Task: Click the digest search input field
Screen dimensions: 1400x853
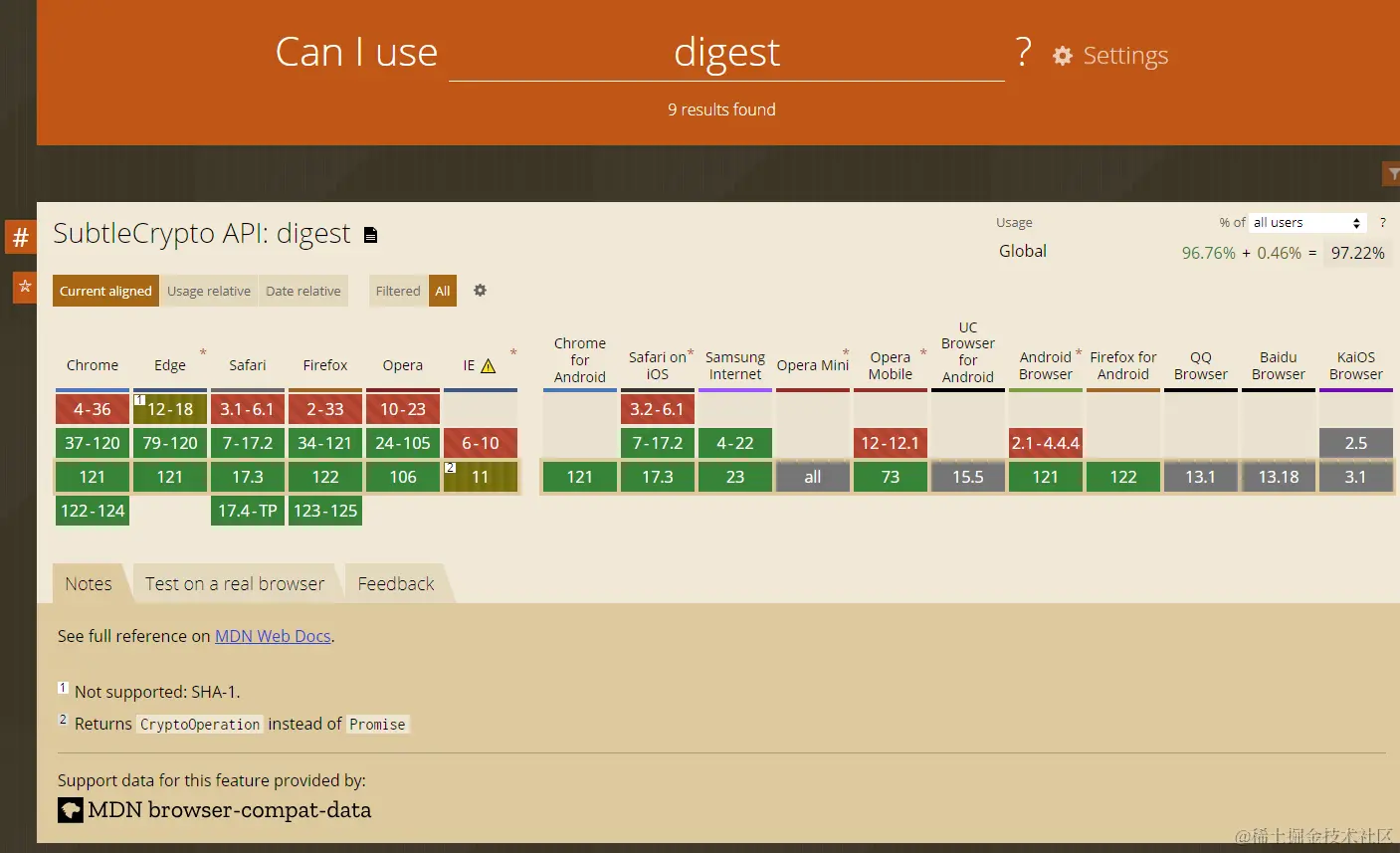Action: coord(726,53)
